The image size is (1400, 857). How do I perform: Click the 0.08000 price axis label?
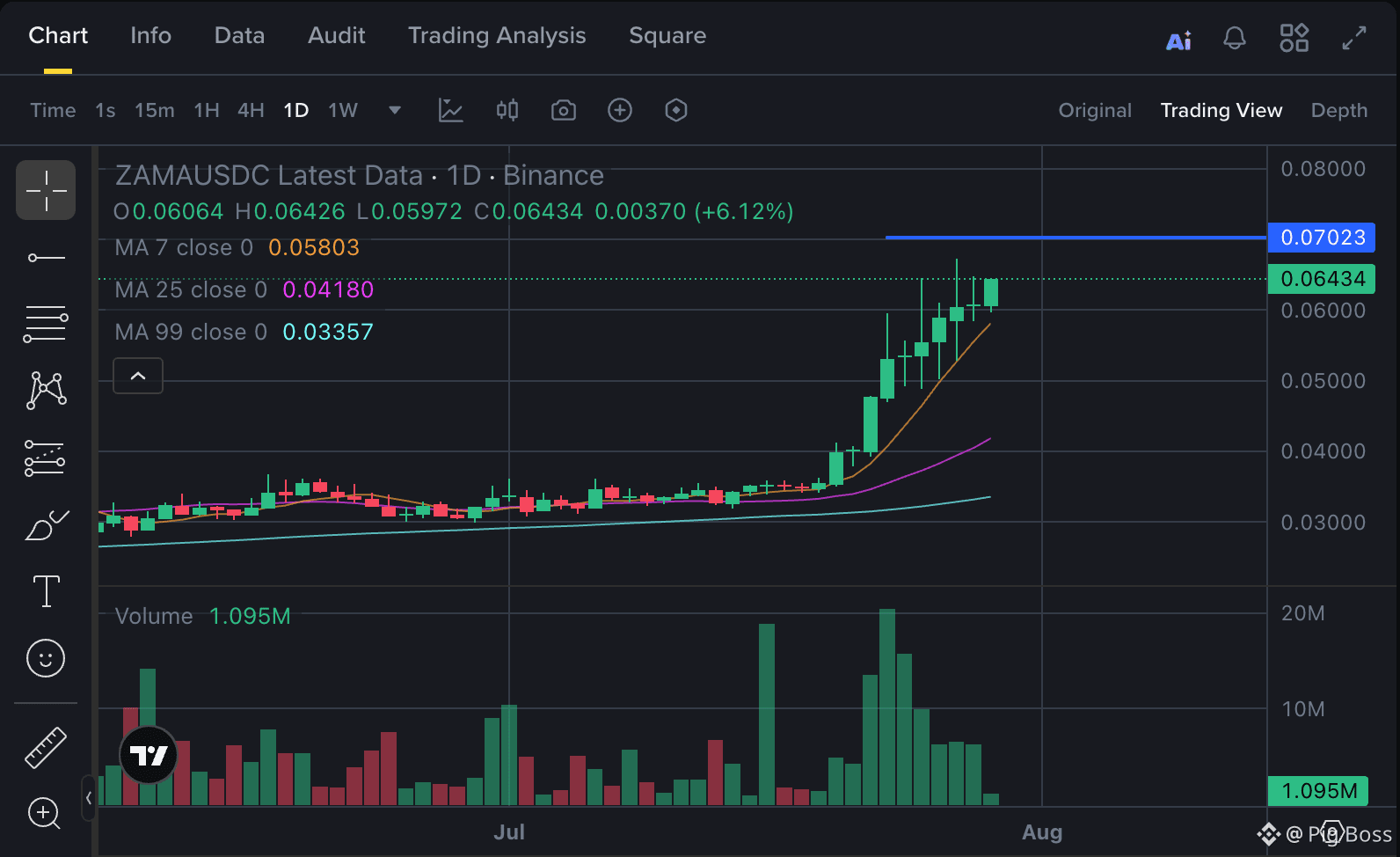click(x=1323, y=169)
